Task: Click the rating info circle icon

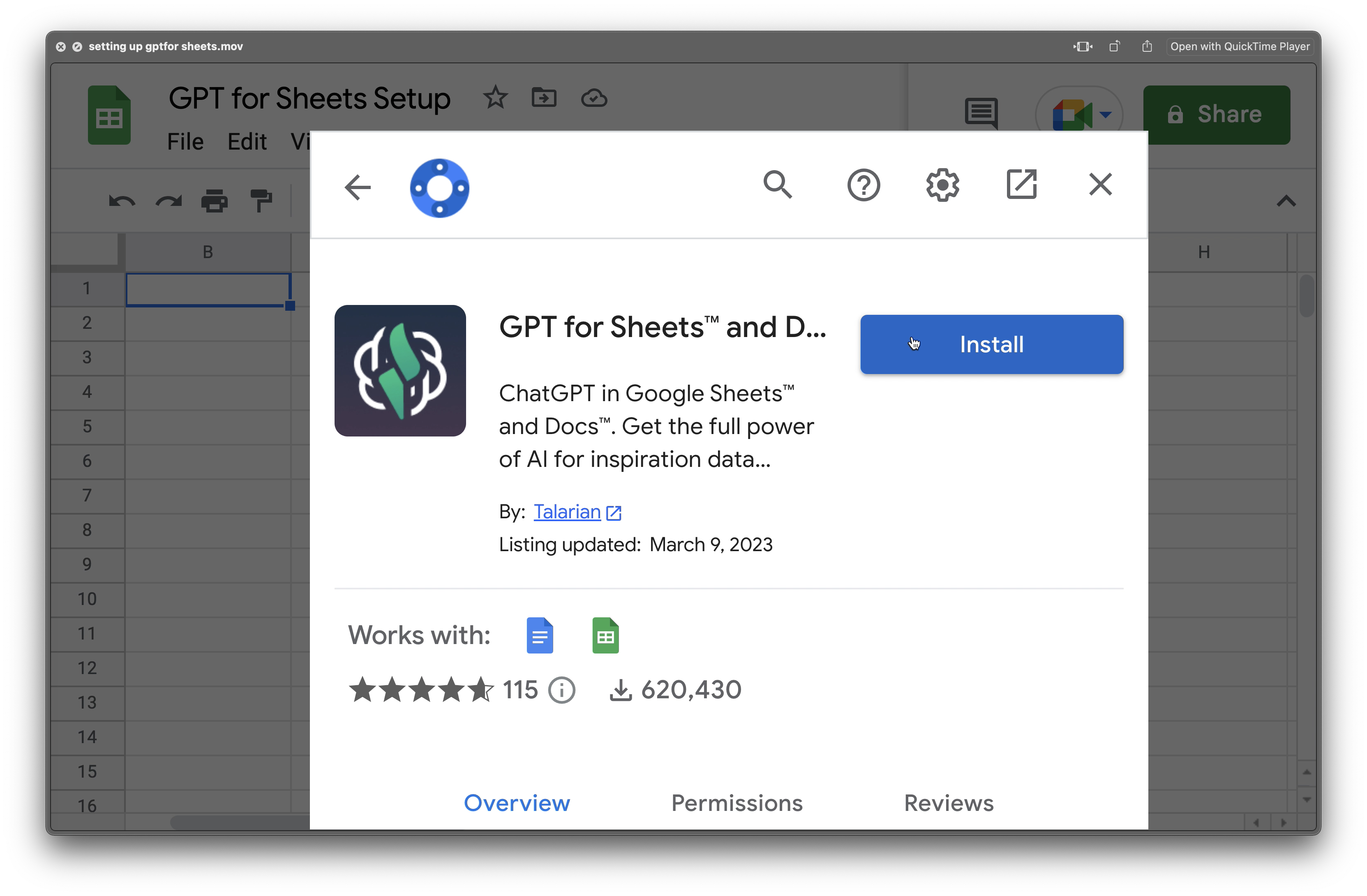Action: point(561,690)
